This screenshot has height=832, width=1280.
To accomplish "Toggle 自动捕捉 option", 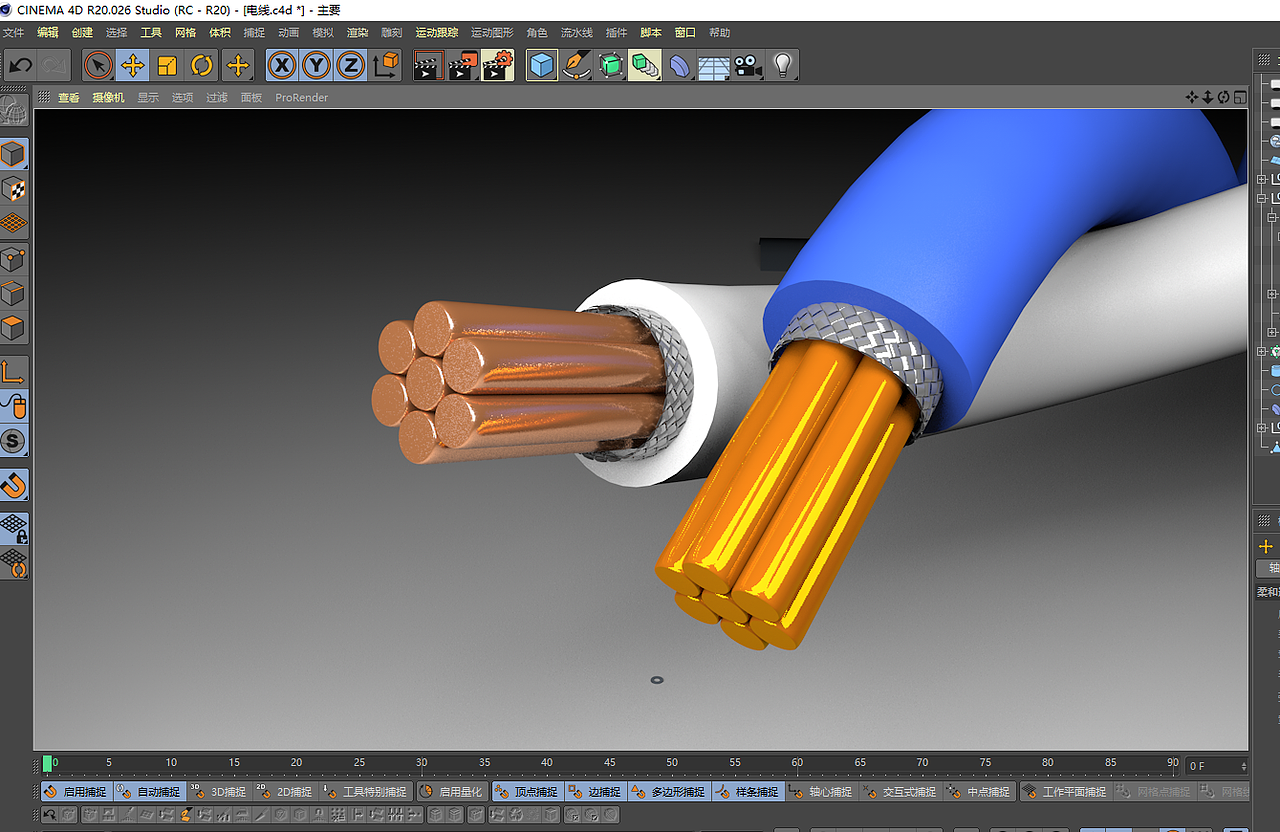I will pyautogui.click(x=150, y=792).
